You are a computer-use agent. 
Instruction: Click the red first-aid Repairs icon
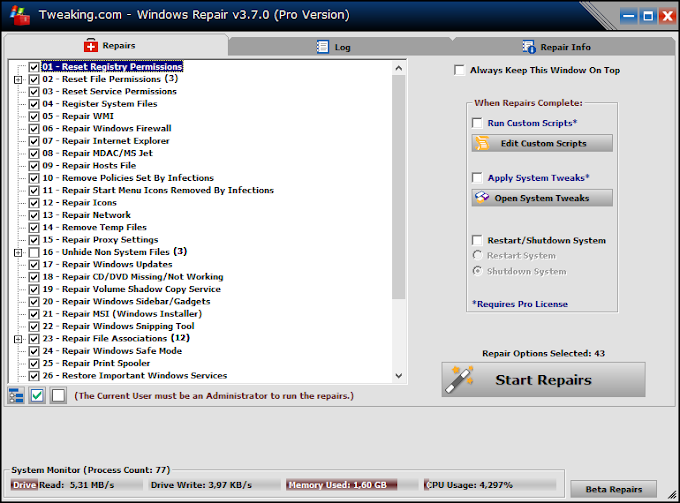coord(91,46)
